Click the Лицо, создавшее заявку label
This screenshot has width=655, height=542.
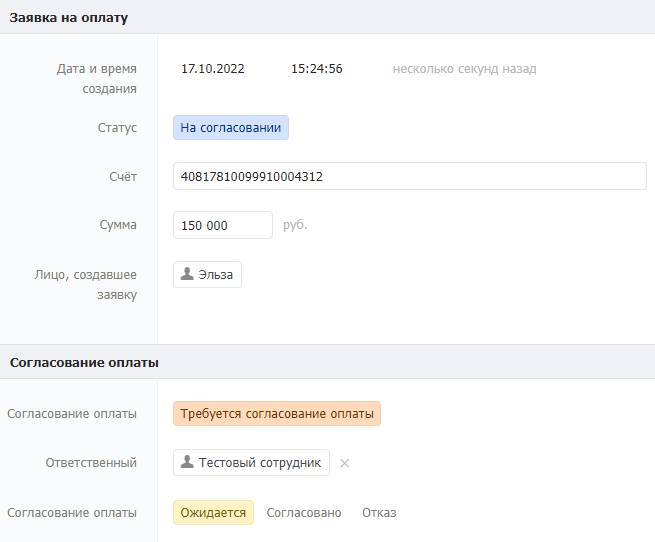click(86, 285)
